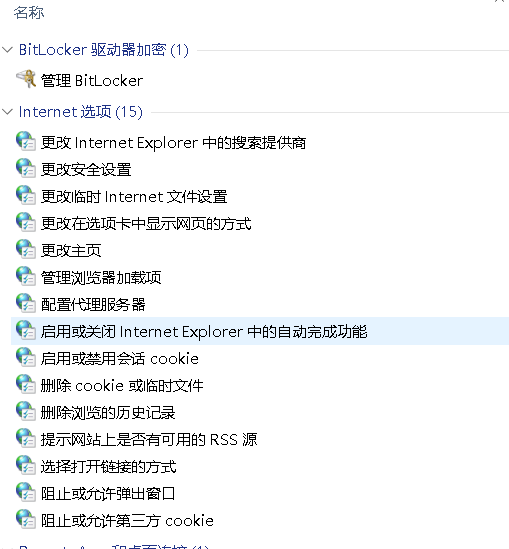Select 更改在选项卡中显示网页的方式

pyautogui.click(x=146, y=224)
